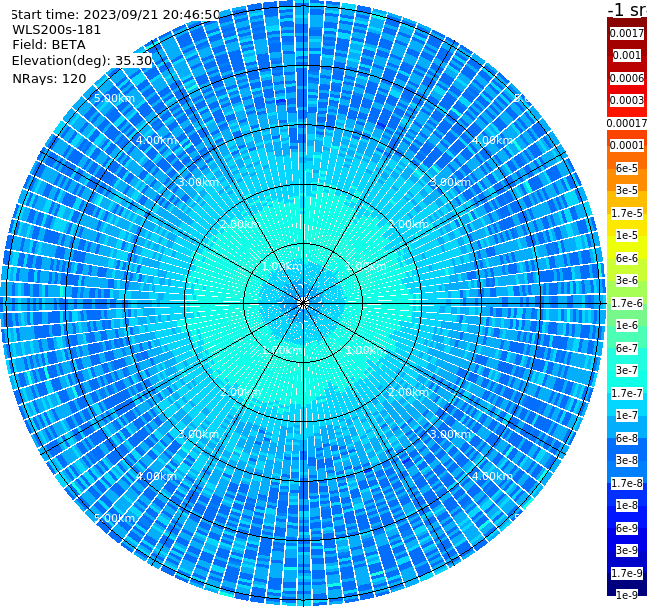This screenshot has height=607, width=647.
Task: Click the 3e-9 colorbar label
Action: 627,550
